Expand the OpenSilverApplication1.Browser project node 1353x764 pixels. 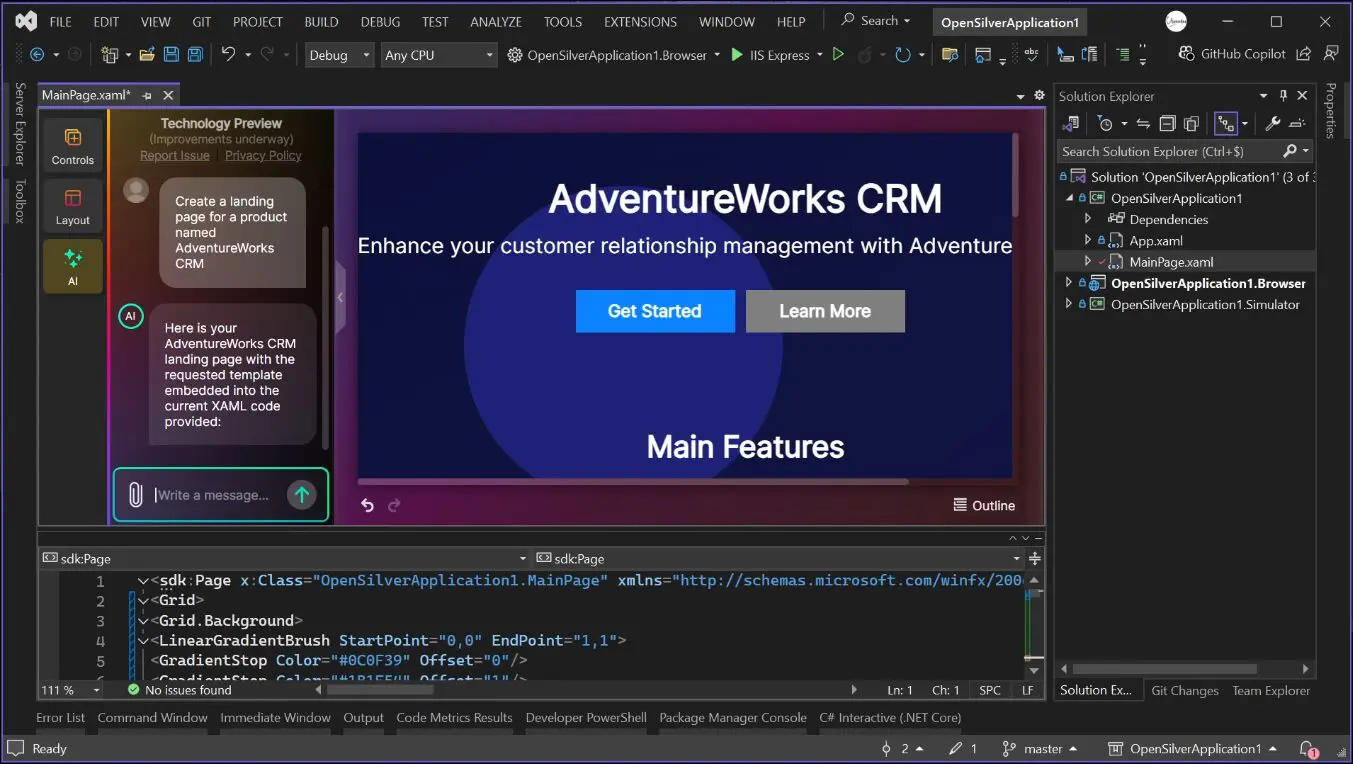click(1069, 283)
